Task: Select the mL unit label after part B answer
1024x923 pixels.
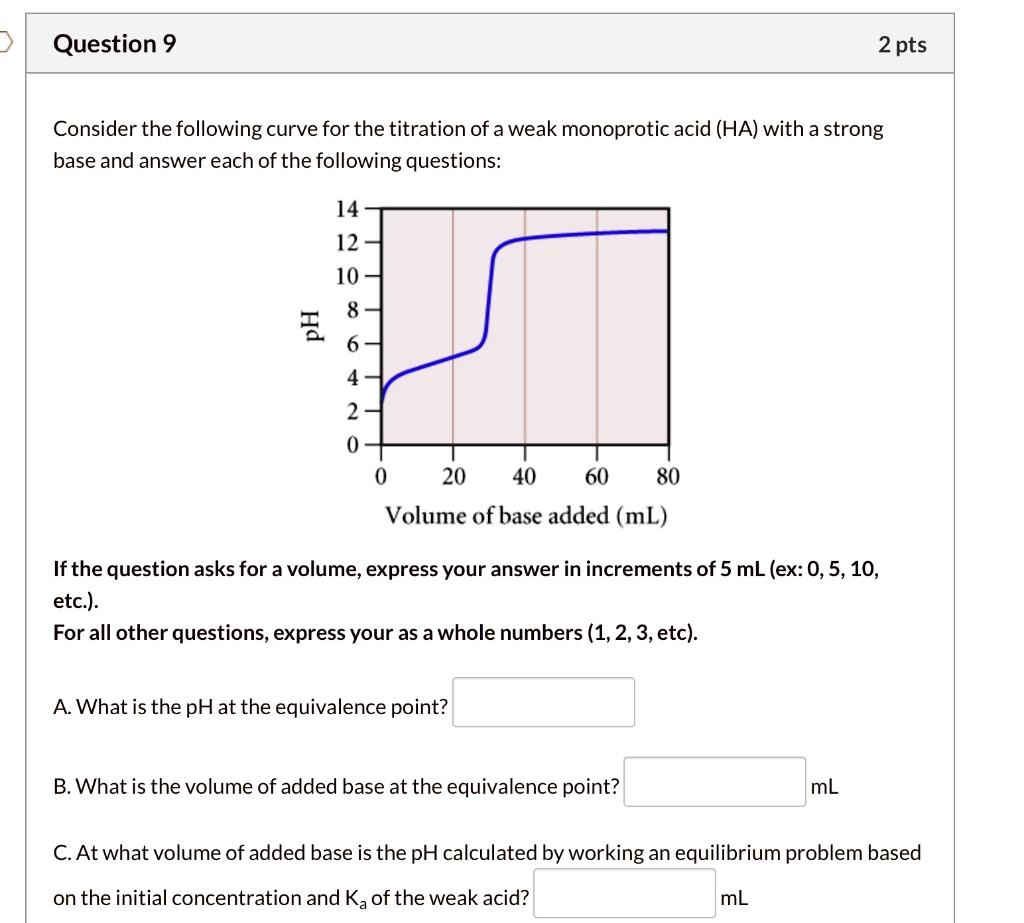Action: click(x=822, y=787)
